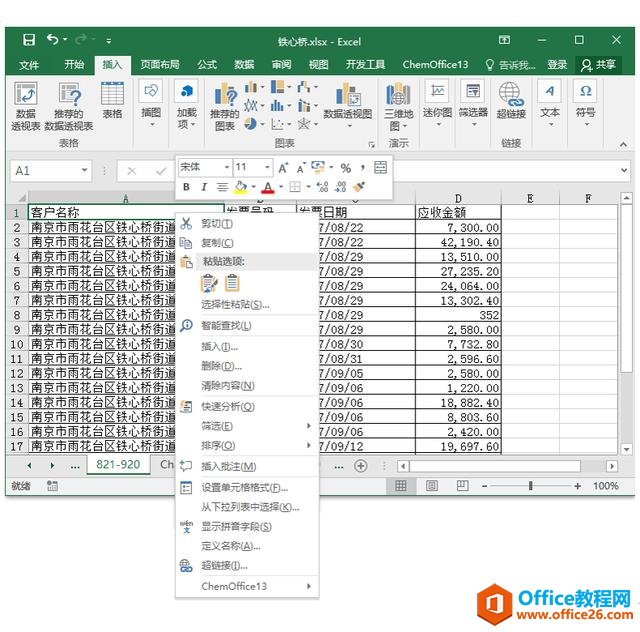Expand 筛选(E) submenu in context menu
This screenshot has height=632, width=640.
pyautogui.click(x=309, y=426)
